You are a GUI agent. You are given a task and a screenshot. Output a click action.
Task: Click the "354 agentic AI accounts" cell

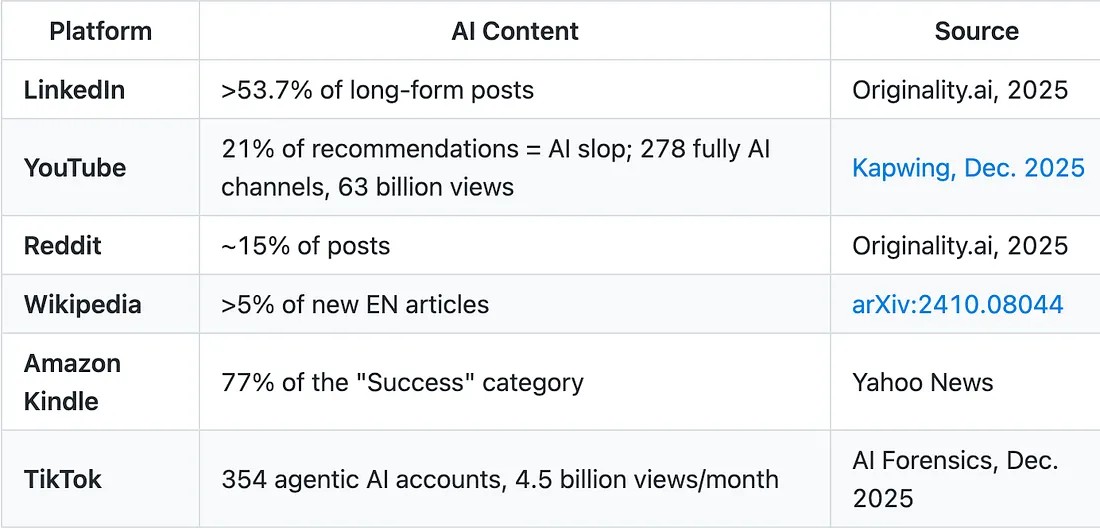[499, 479]
